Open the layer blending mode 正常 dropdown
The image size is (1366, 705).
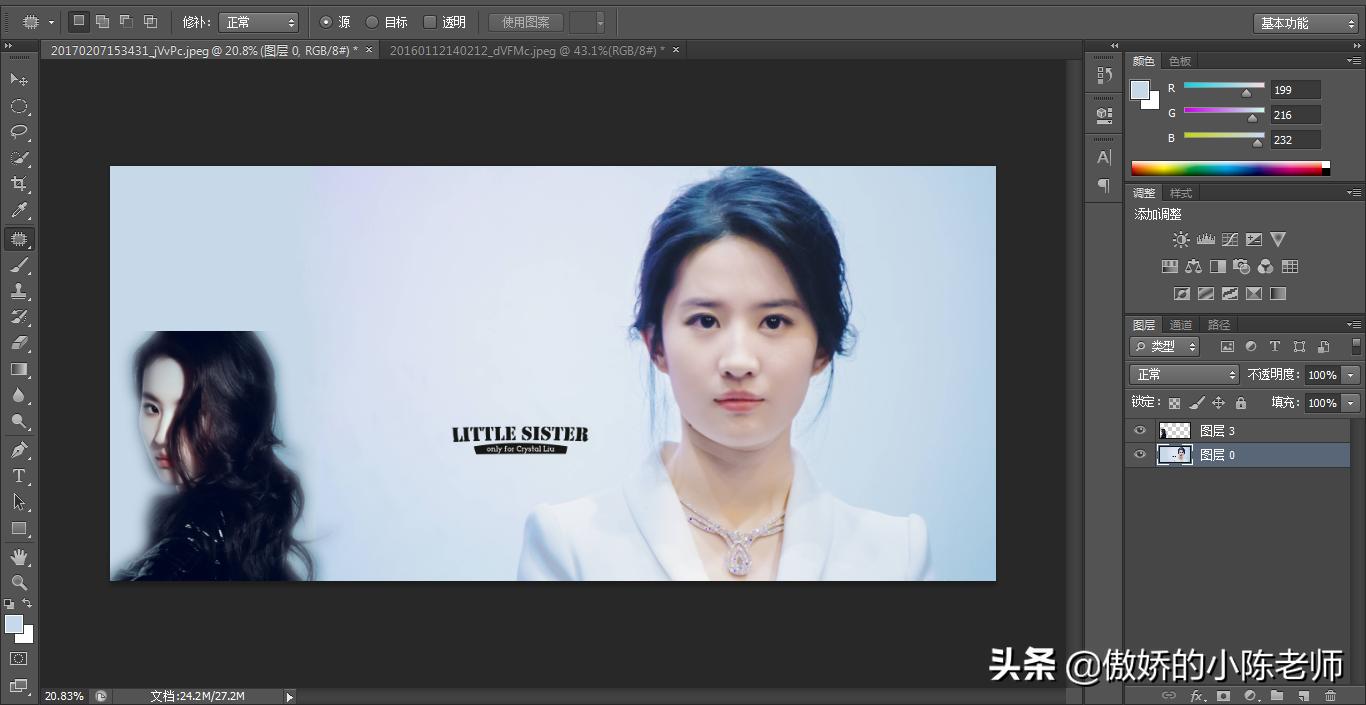(x=1184, y=374)
